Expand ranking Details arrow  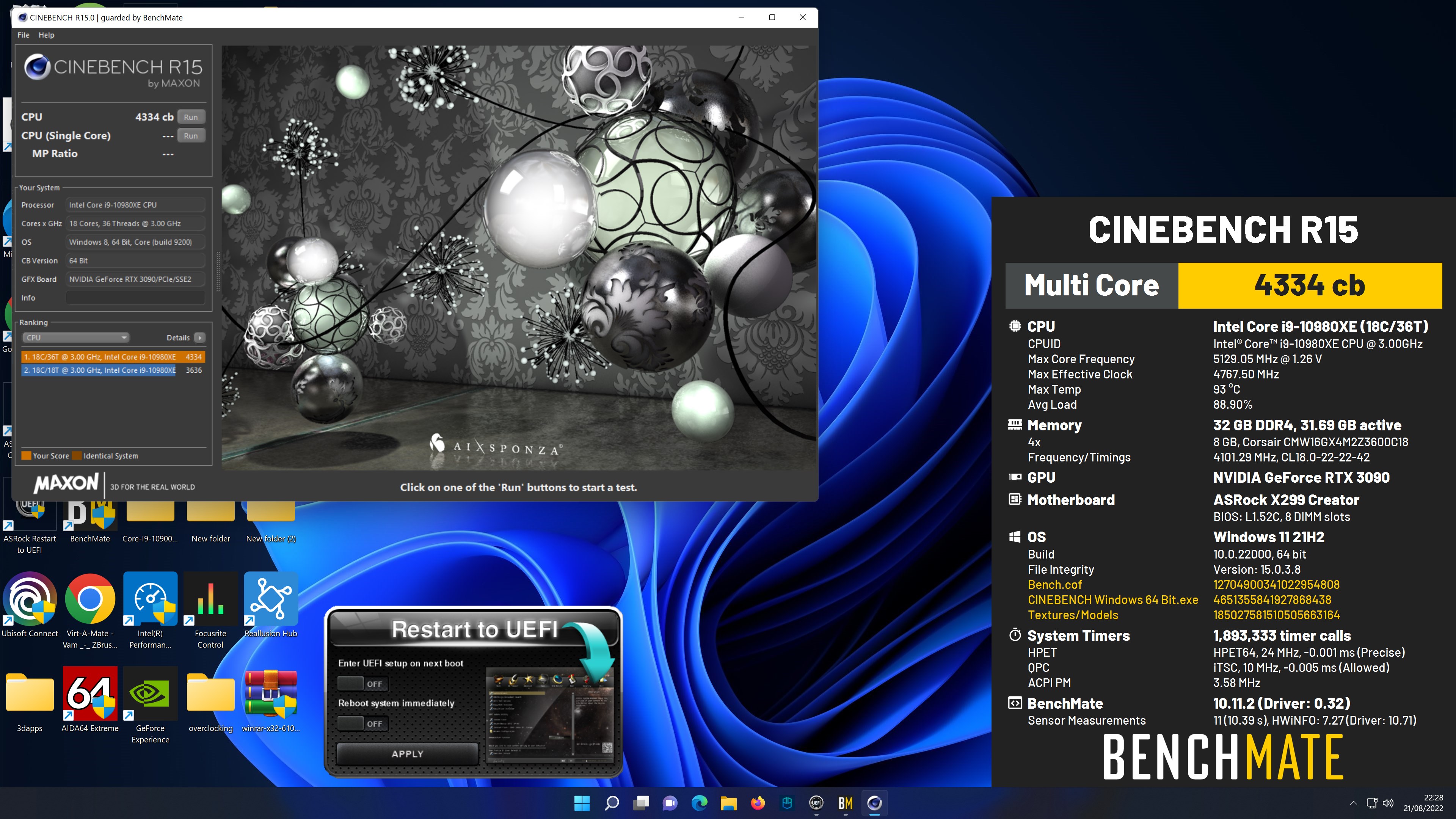199,337
